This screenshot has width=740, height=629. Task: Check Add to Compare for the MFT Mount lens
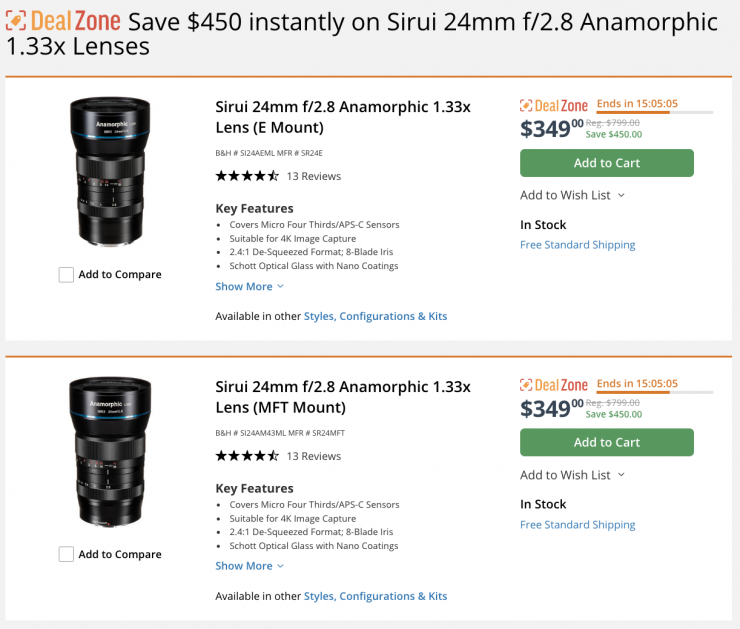(x=66, y=555)
